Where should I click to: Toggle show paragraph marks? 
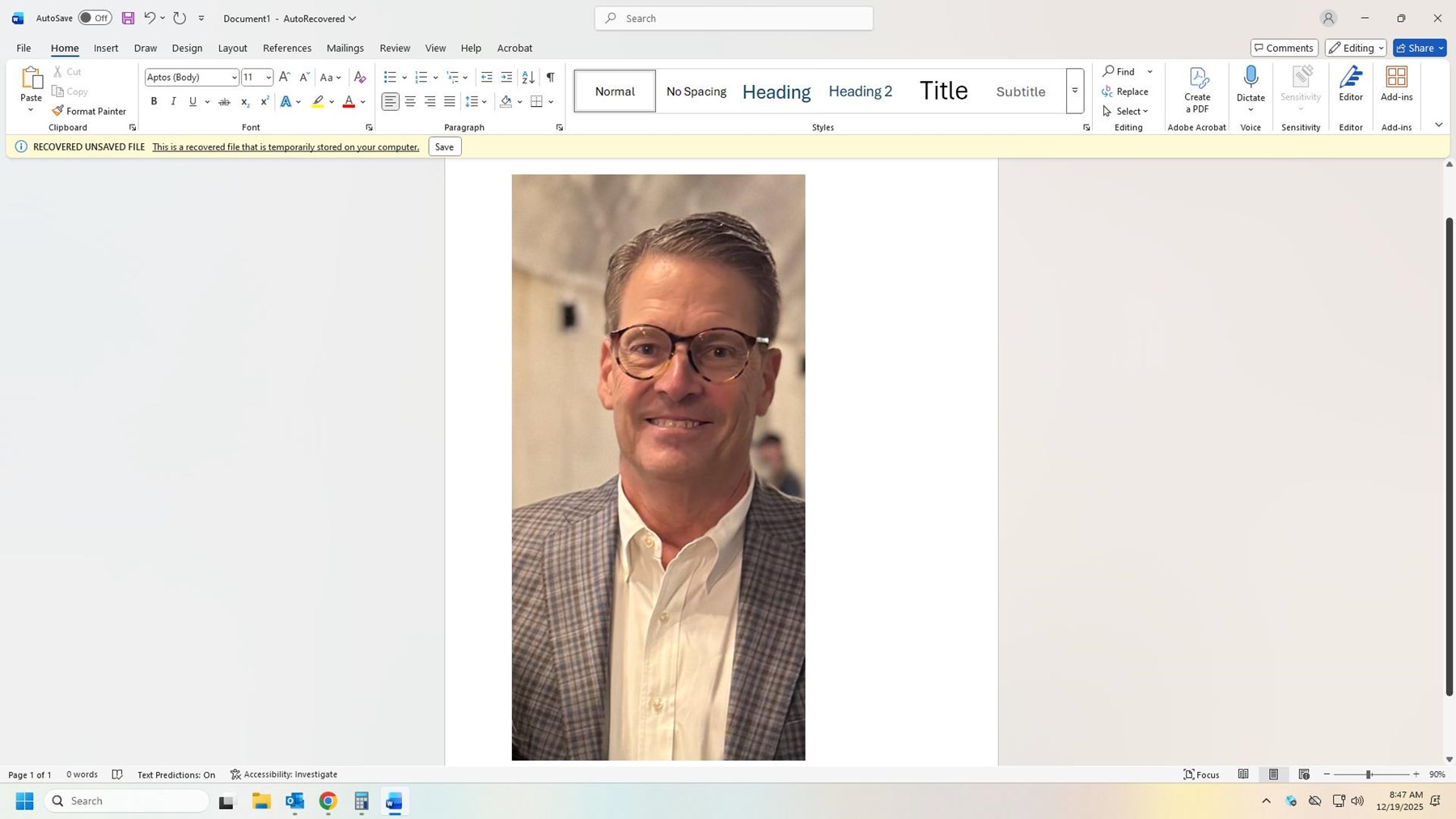point(550,78)
